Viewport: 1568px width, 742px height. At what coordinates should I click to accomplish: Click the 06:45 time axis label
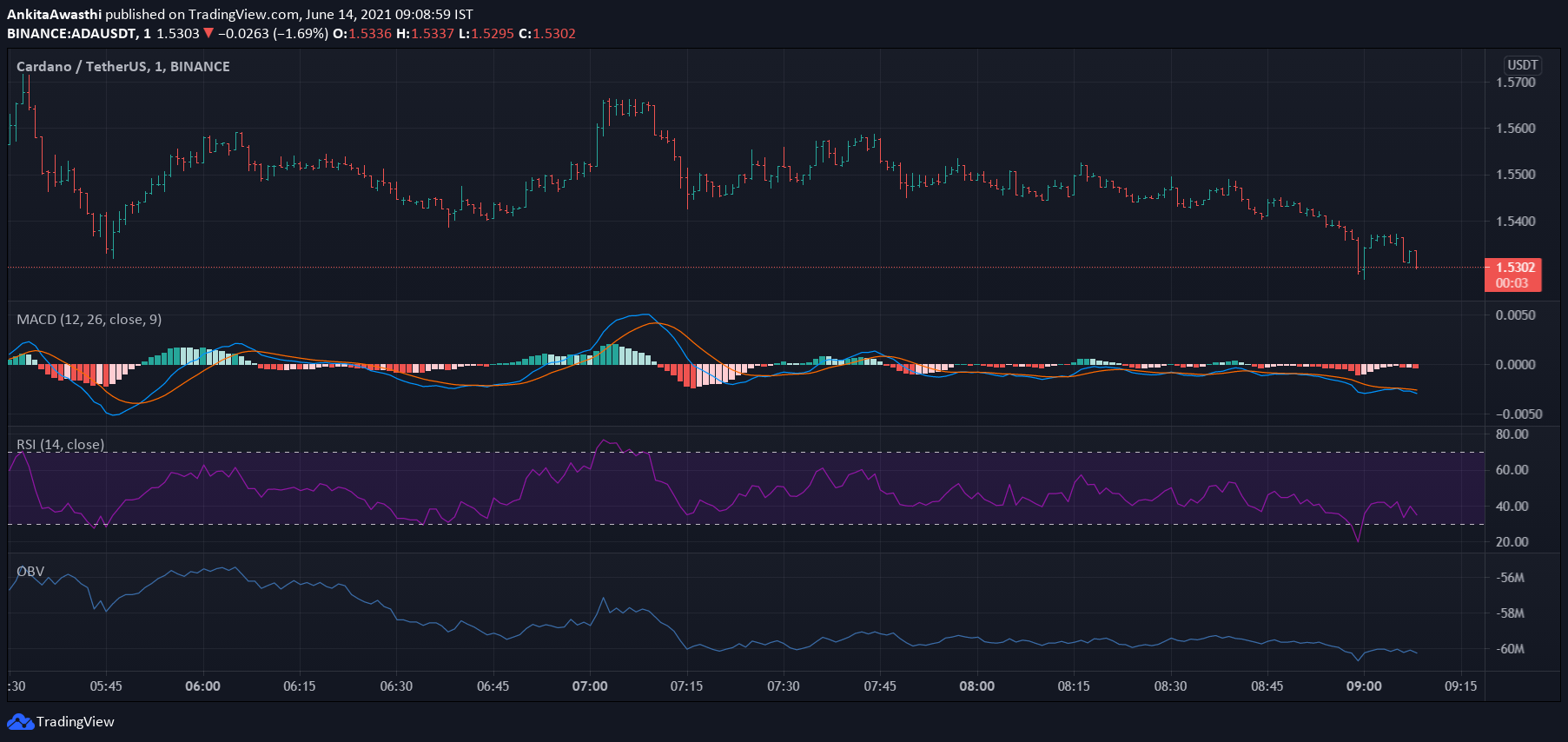pos(493,686)
